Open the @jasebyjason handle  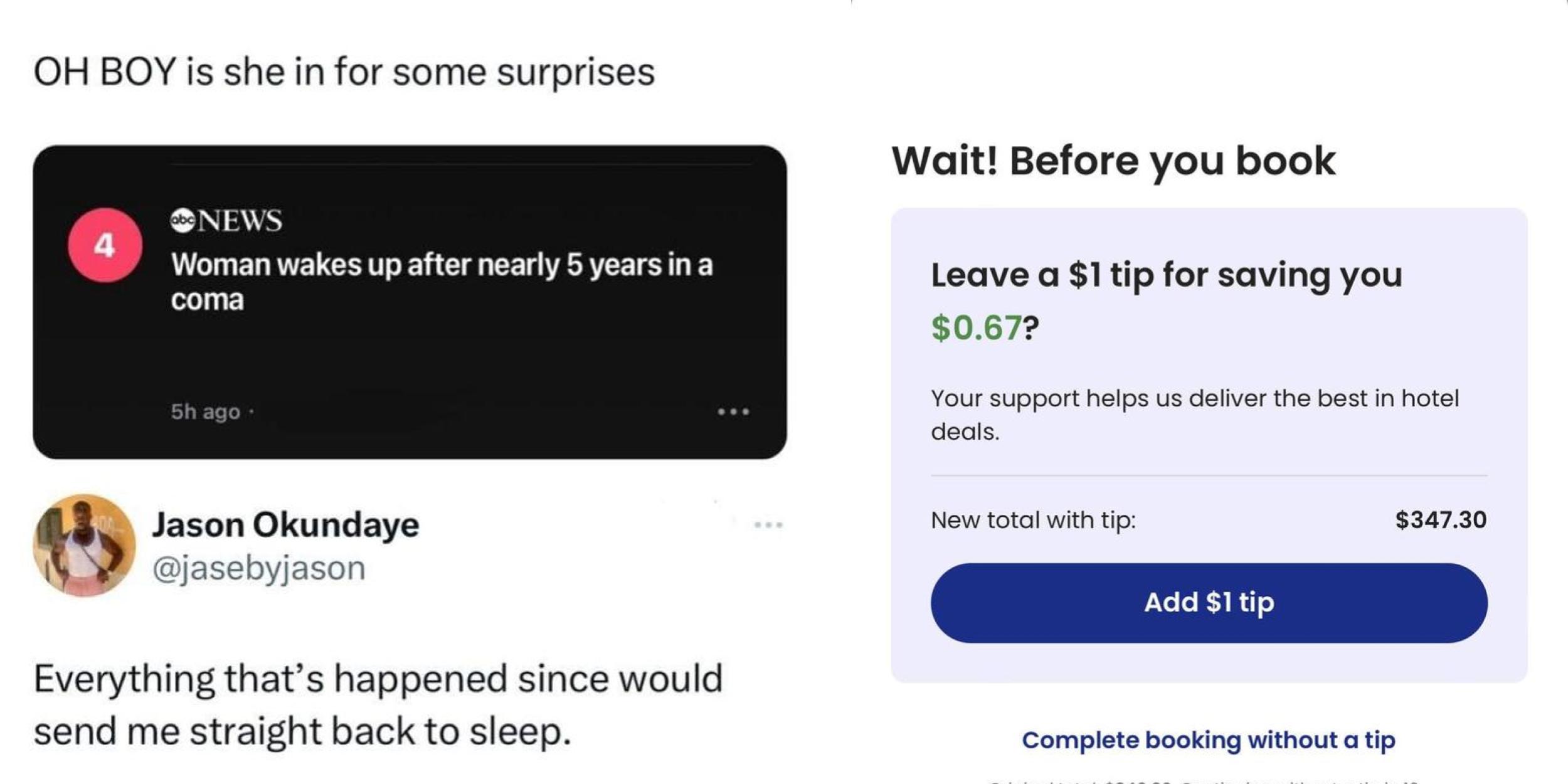click(258, 568)
